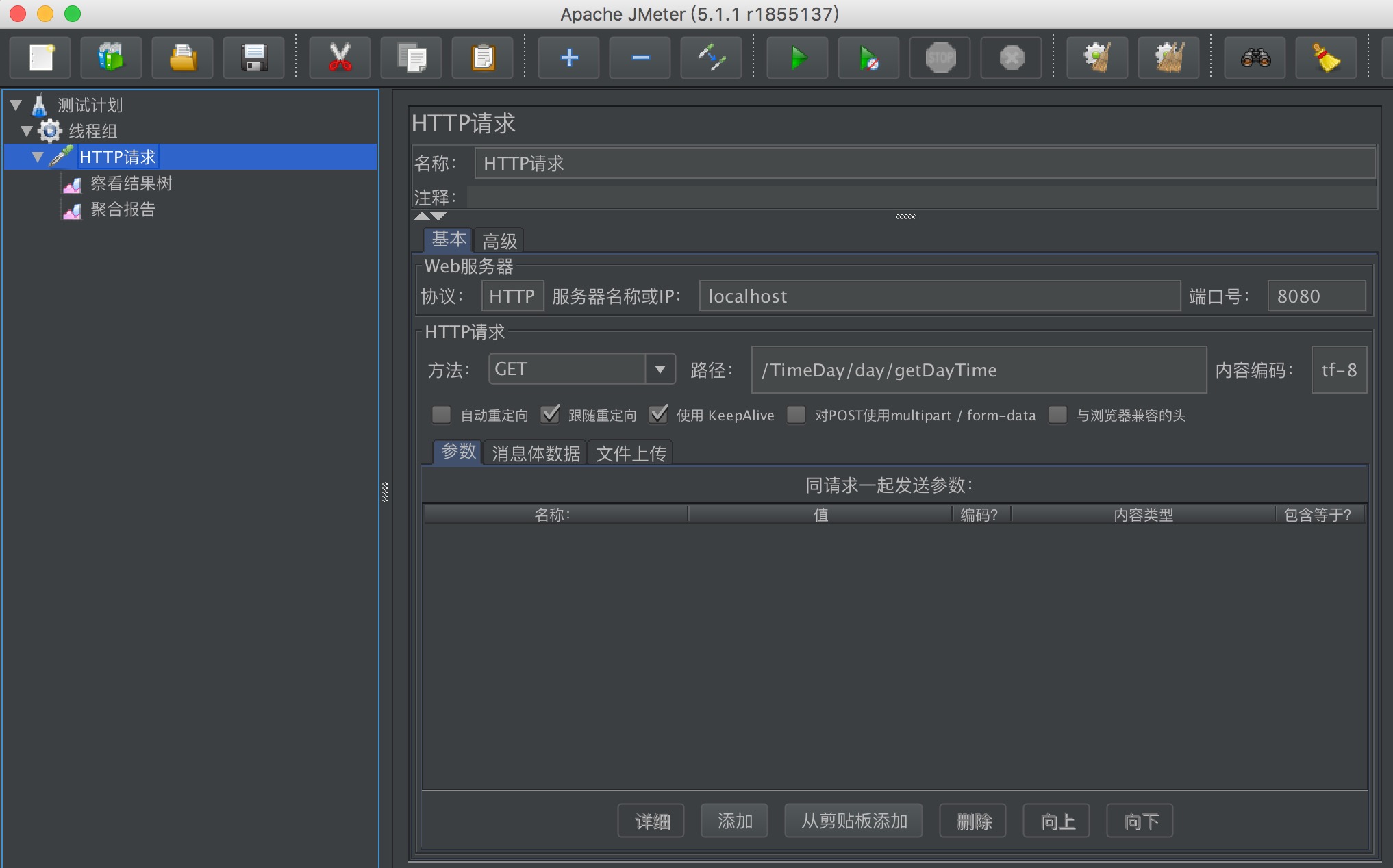Toggle 使用 KeepAlive checkbox
Viewport: 1393px width, 868px height.
(658, 414)
